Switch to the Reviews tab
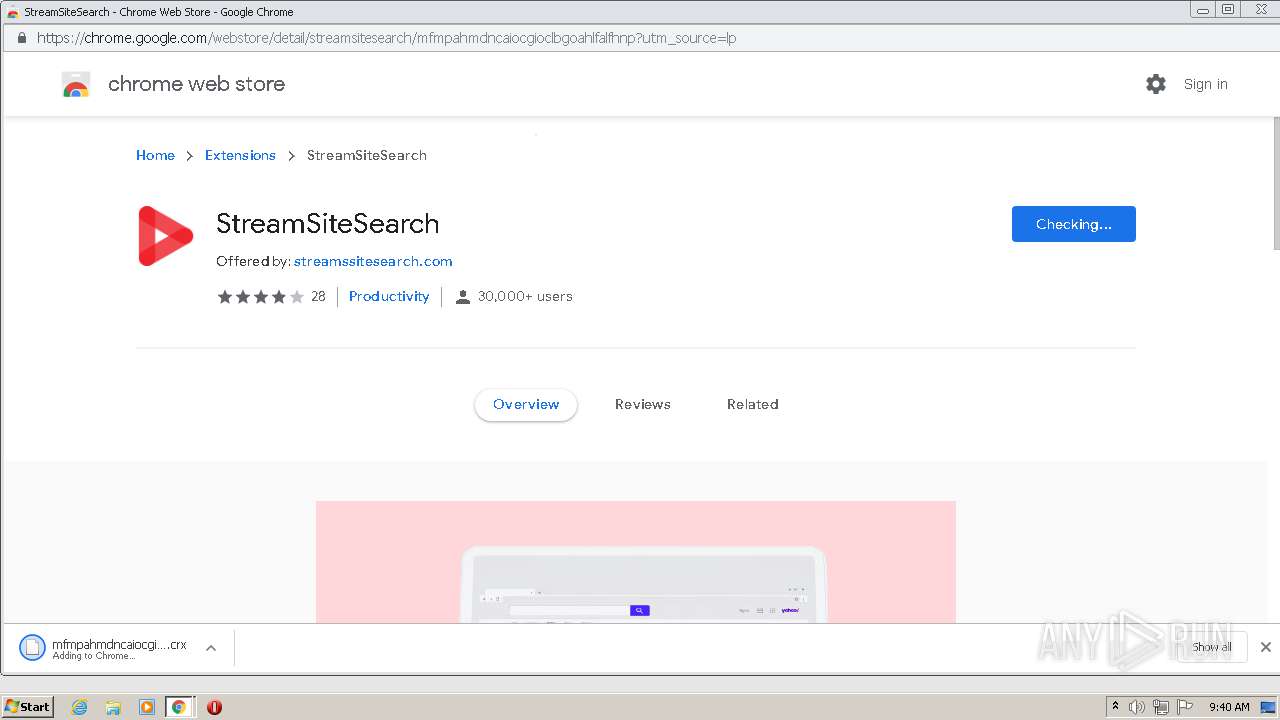This screenshot has height=720, width=1280. (643, 404)
